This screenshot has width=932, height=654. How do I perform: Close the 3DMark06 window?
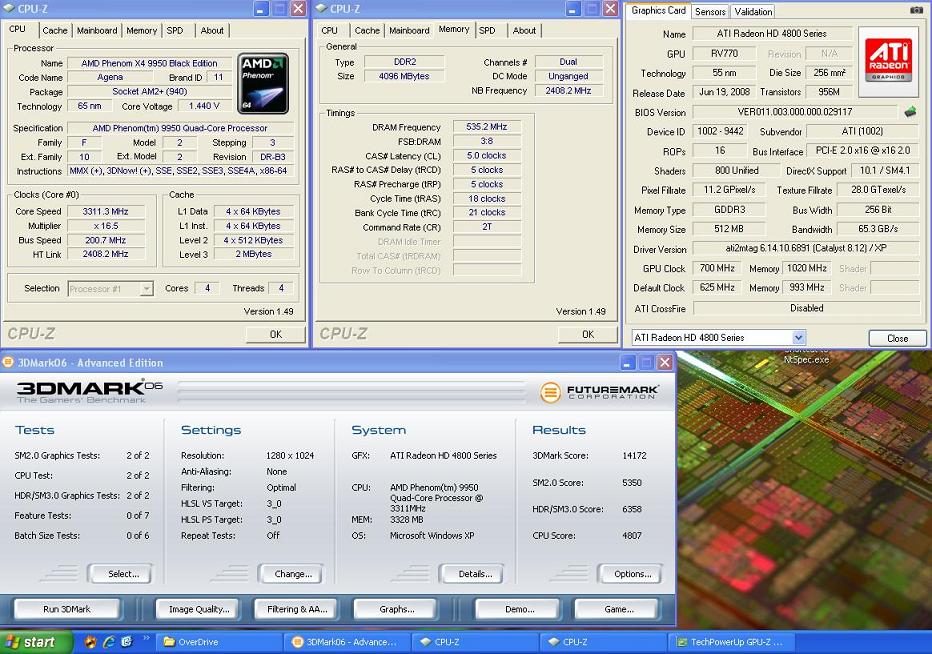pyautogui.click(x=665, y=362)
